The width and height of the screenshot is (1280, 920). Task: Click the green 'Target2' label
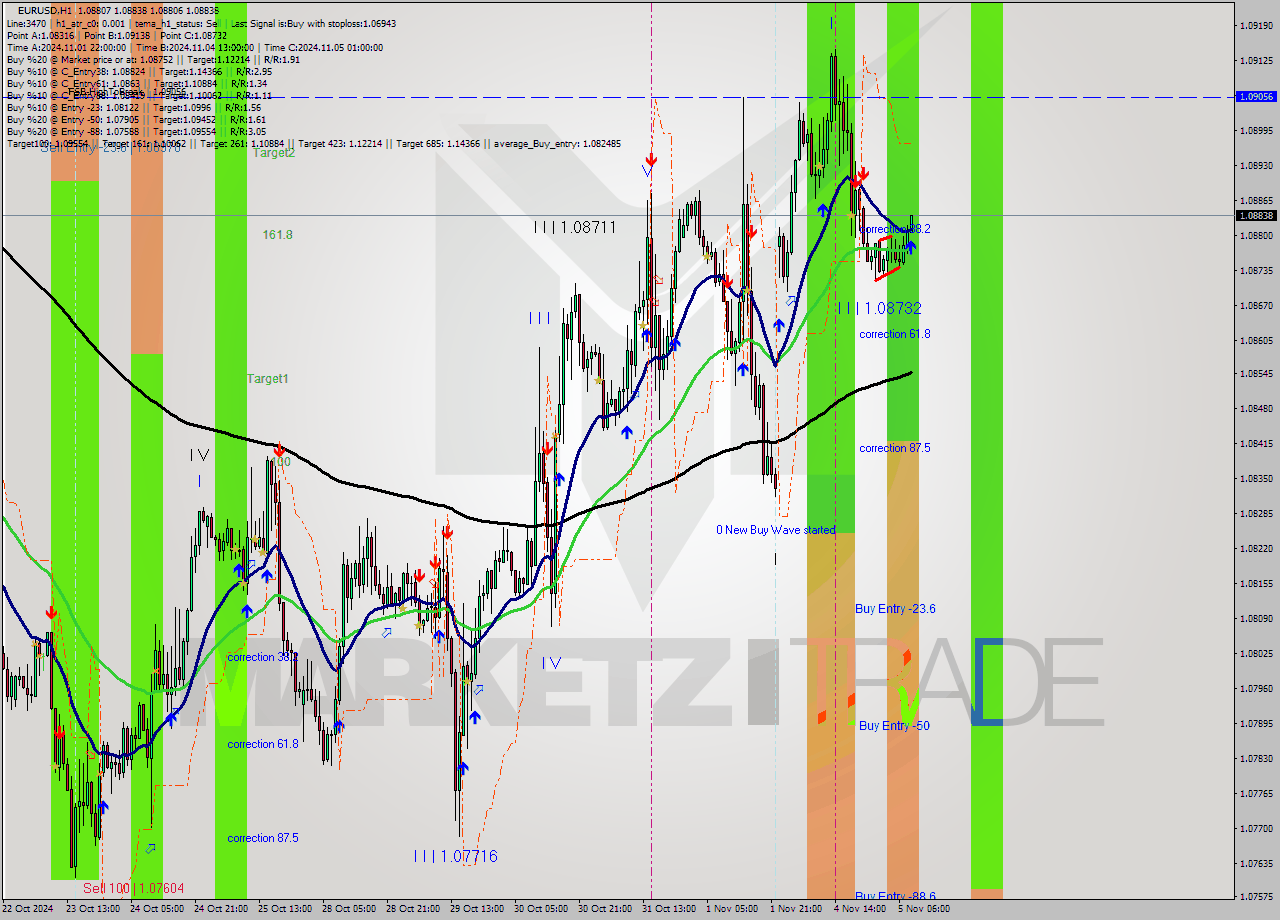click(273, 153)
